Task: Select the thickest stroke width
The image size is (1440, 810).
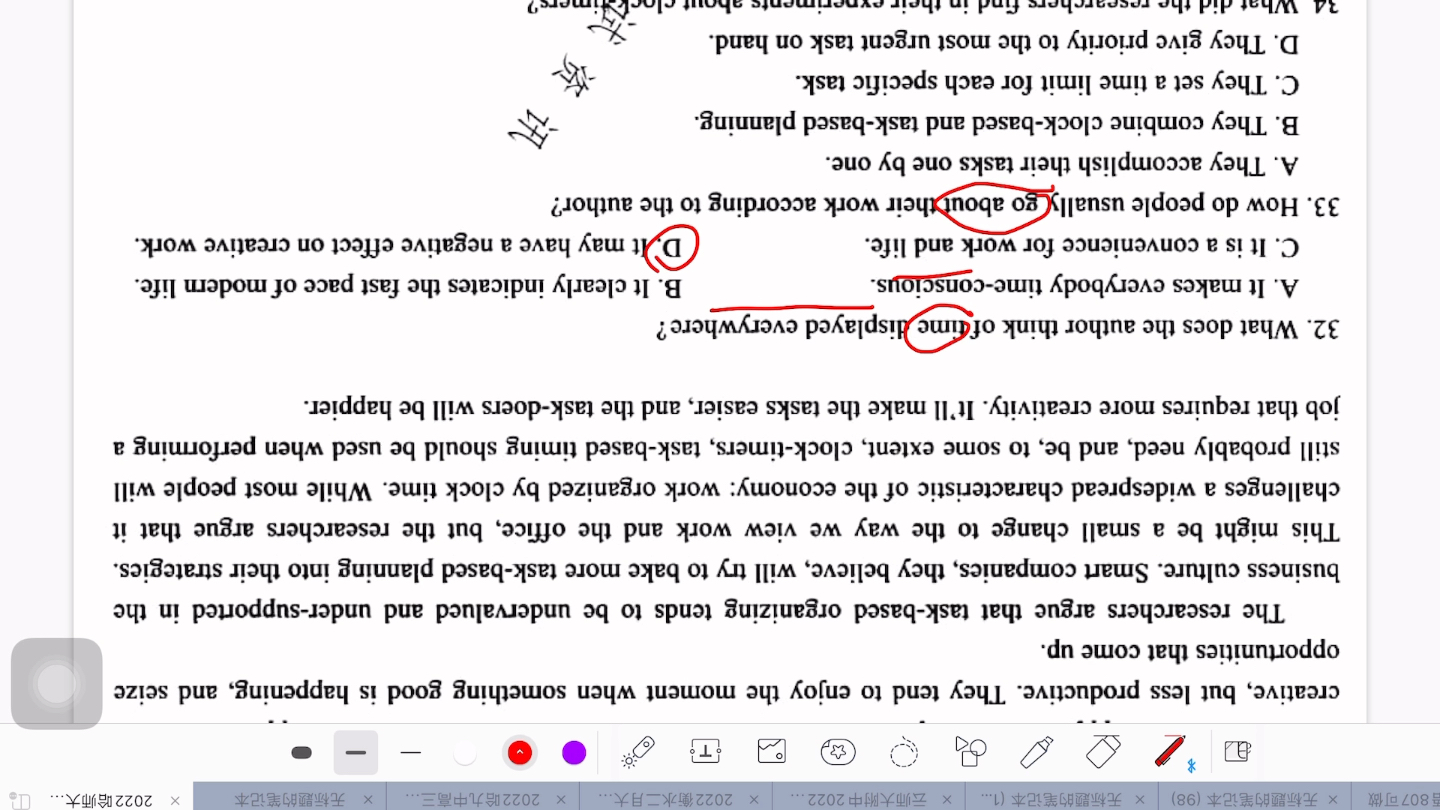Action: (x=301, y=753)
